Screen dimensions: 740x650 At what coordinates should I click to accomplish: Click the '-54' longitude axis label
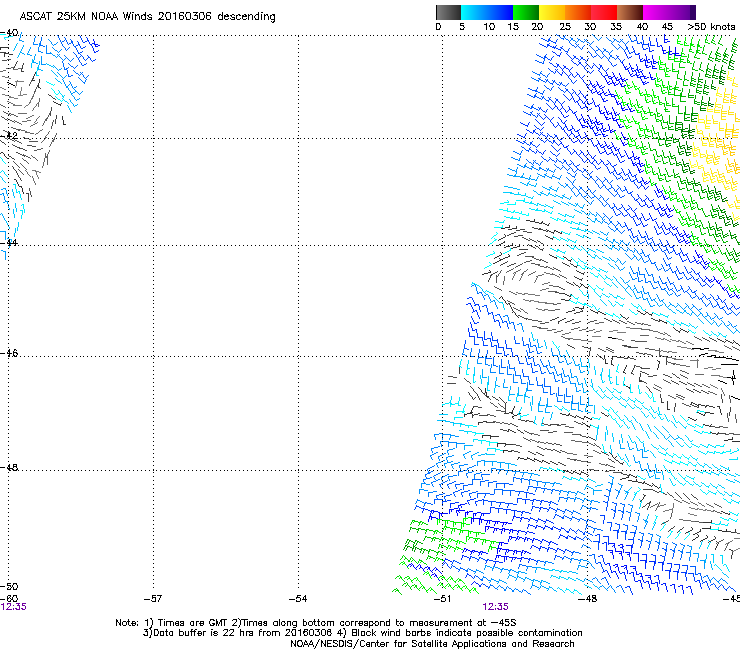coord(298,599)
